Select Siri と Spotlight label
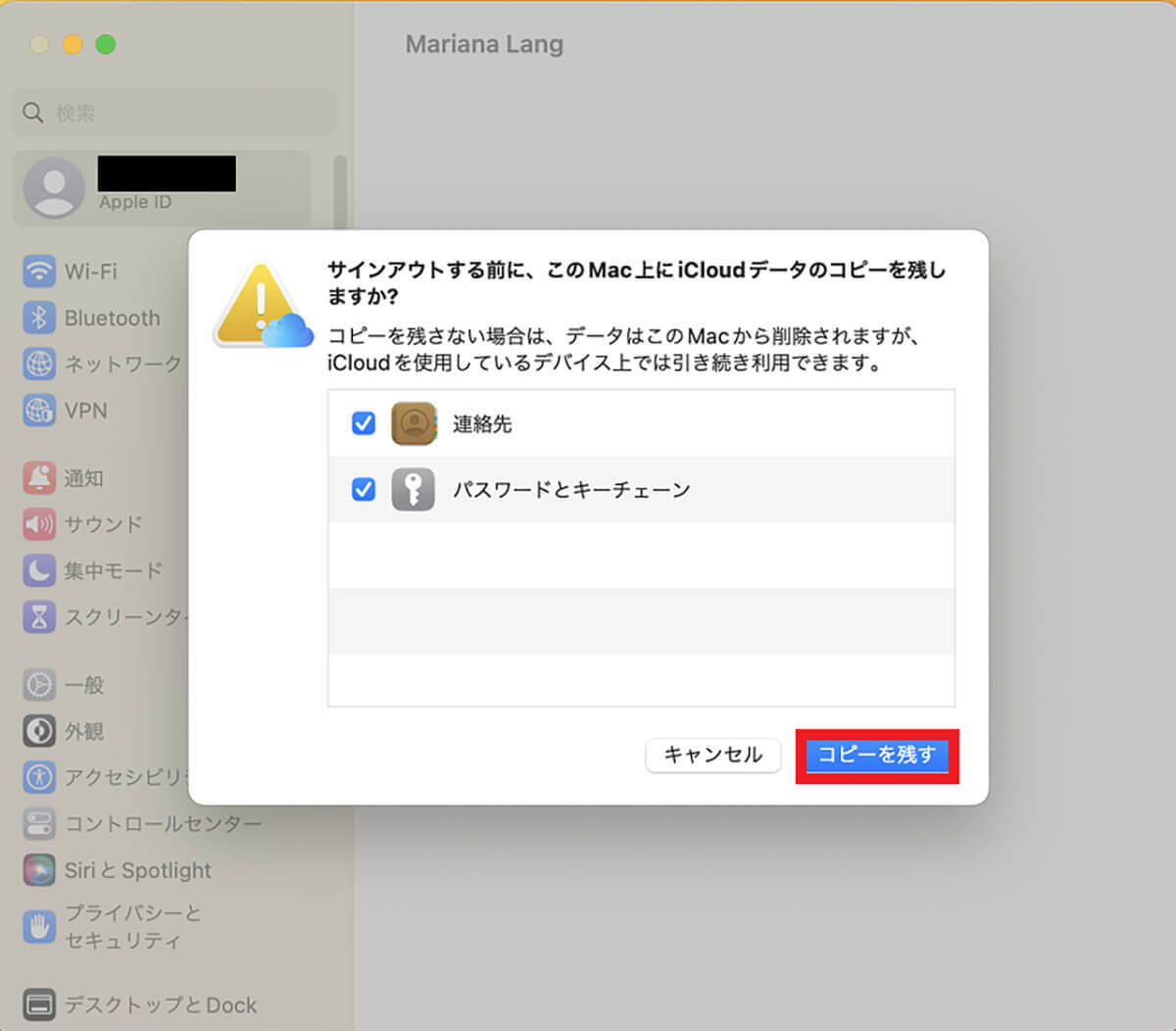Viewport: 1176px width, 1031px height. pyautogui.click(x=138, y=870)
